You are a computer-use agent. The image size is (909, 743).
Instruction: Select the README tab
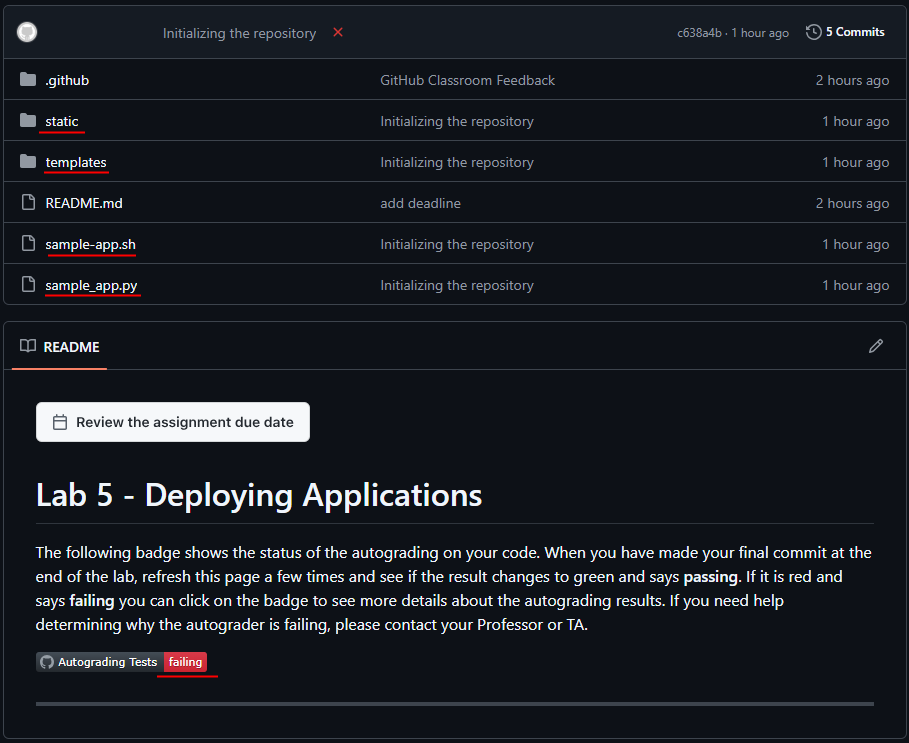pyautogui.click(x=60, y=347)
